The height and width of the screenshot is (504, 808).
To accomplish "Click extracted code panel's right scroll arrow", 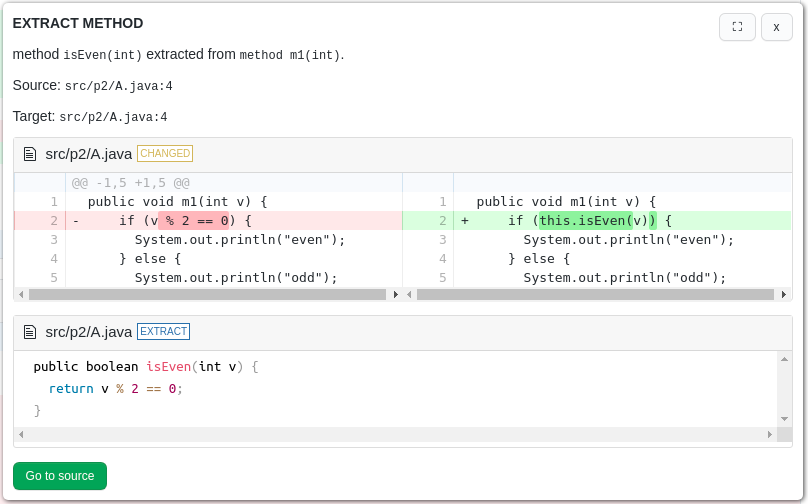I will [770, 435].
